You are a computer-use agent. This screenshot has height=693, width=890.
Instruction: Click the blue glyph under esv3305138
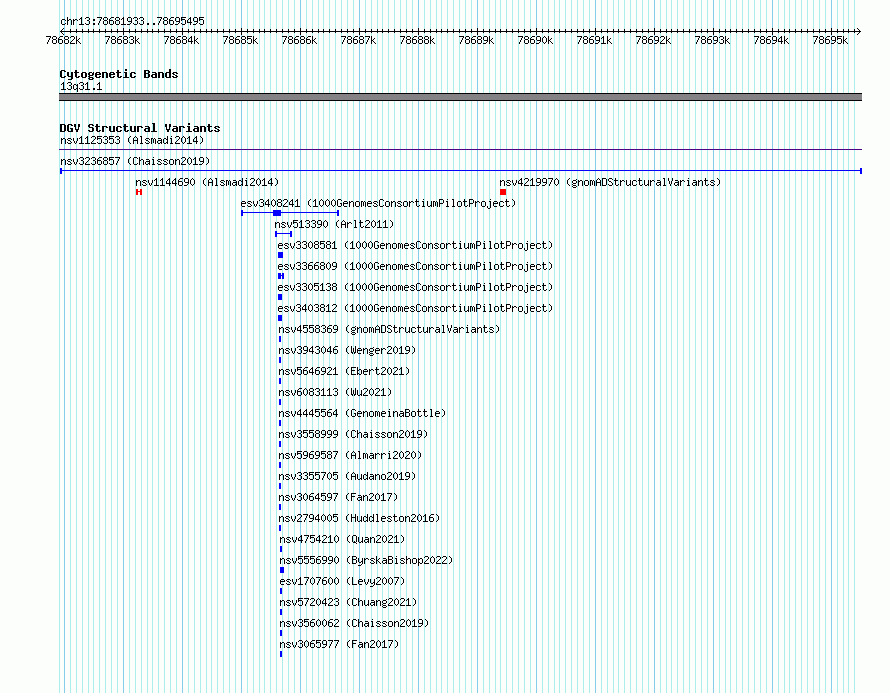pyautogui.click(x=280, y=297)
